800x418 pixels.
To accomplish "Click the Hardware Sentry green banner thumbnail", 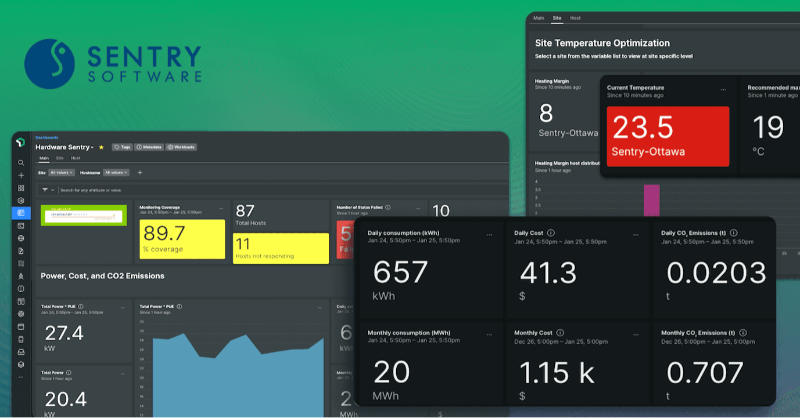I will (x=84, y=215).
